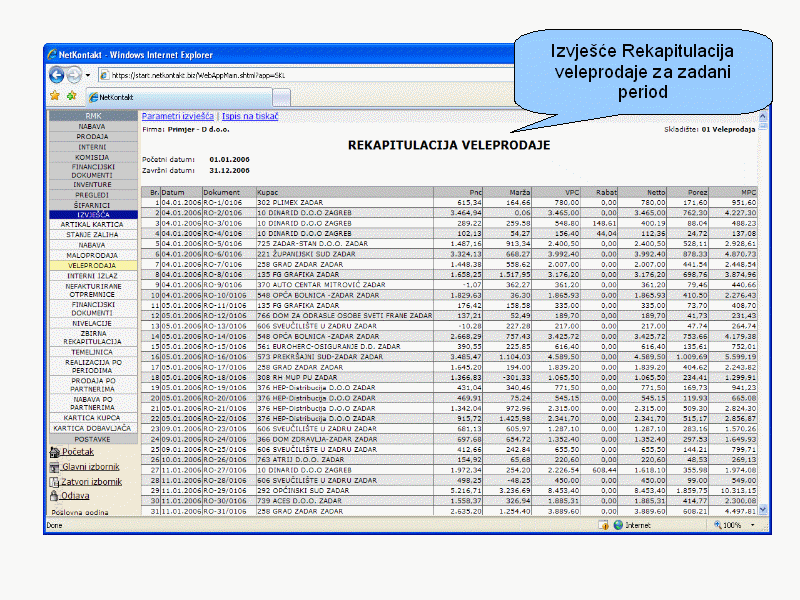Click the Favorites star icon
Viewport: 800px width, 600px height.
click(55, 95)
